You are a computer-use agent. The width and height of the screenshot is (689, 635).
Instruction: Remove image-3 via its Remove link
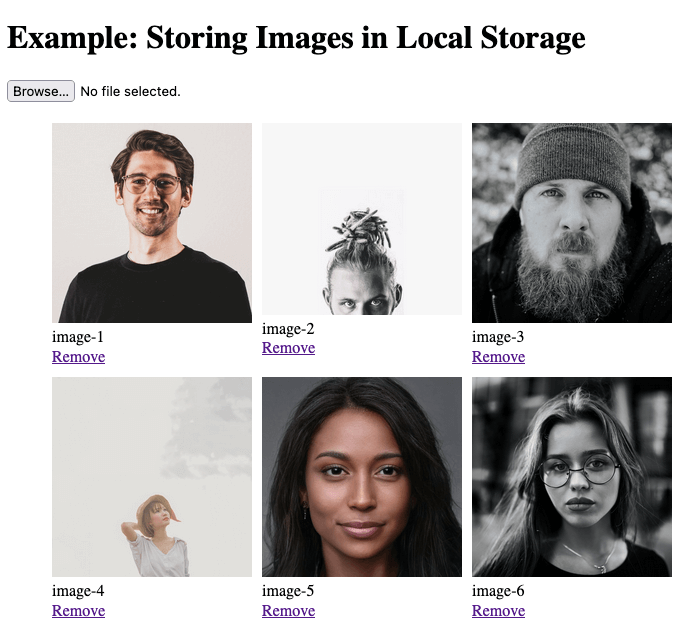point(498,356)
